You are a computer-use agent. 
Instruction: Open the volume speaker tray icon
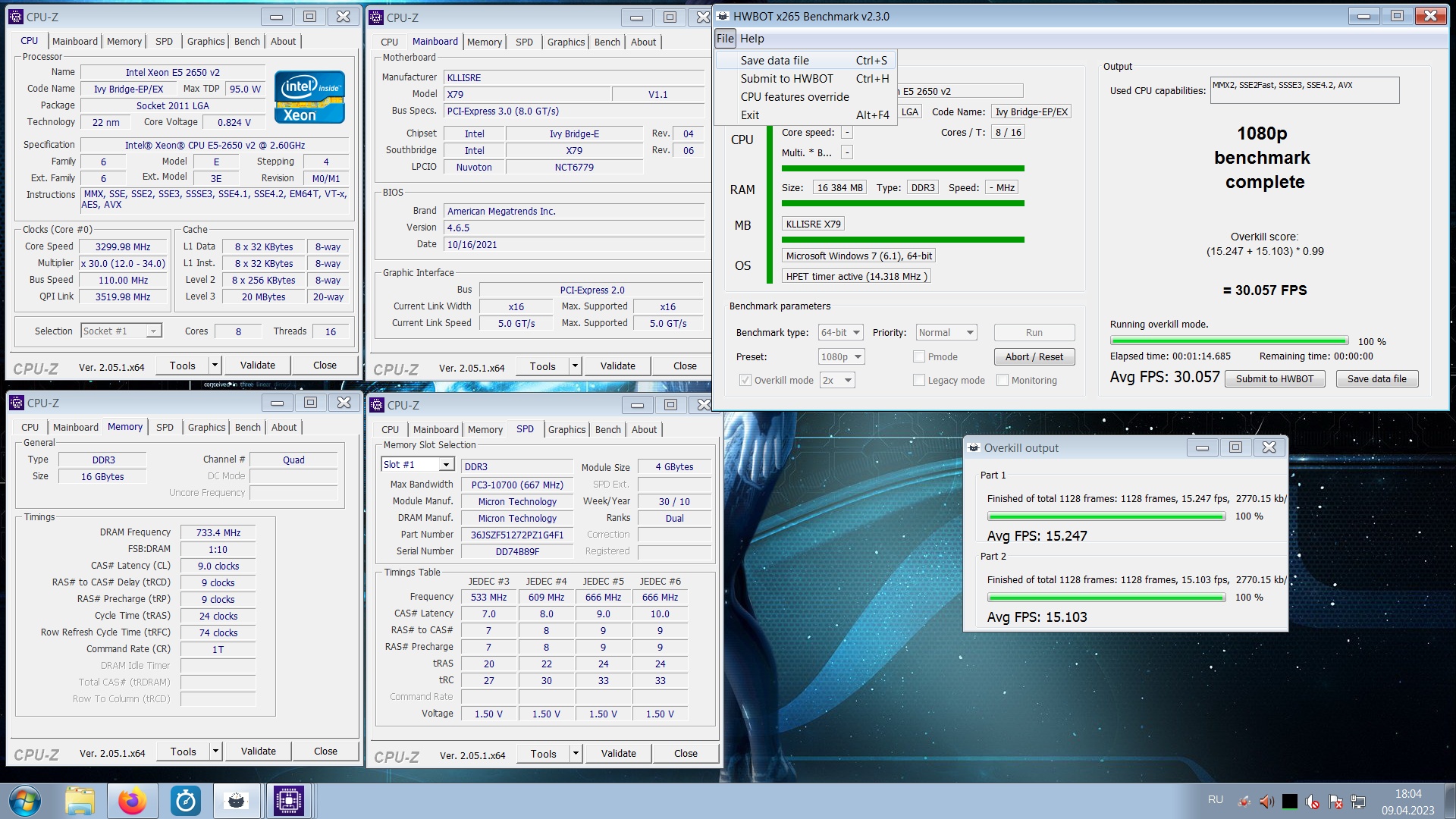point(1266,801)
